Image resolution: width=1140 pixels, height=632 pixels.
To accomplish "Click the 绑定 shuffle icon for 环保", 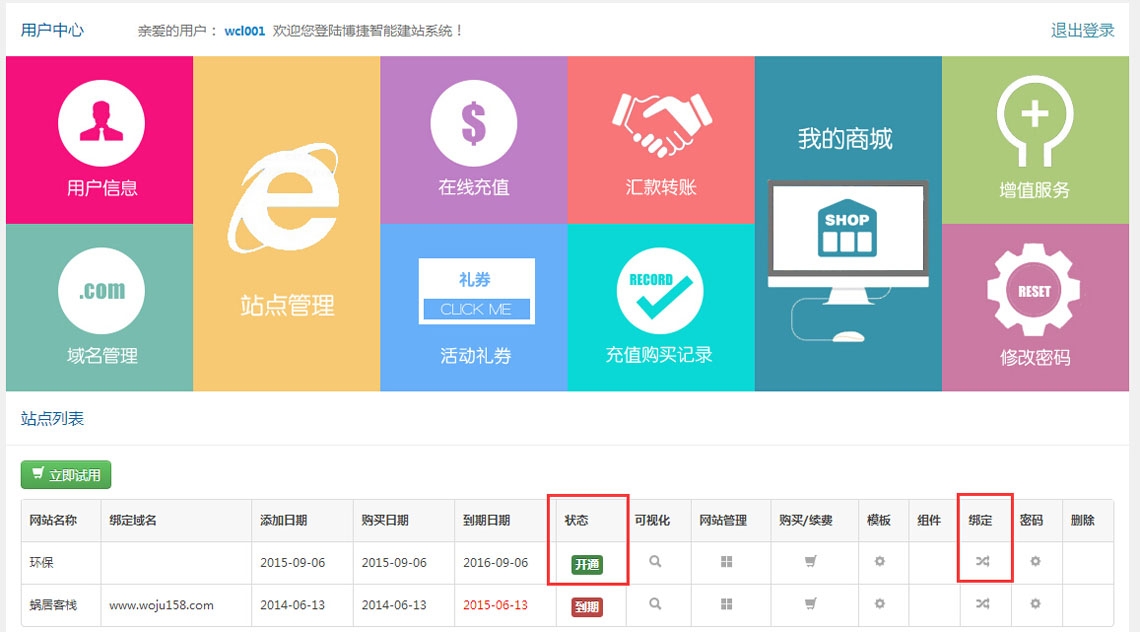I will (x=983, y=562).
